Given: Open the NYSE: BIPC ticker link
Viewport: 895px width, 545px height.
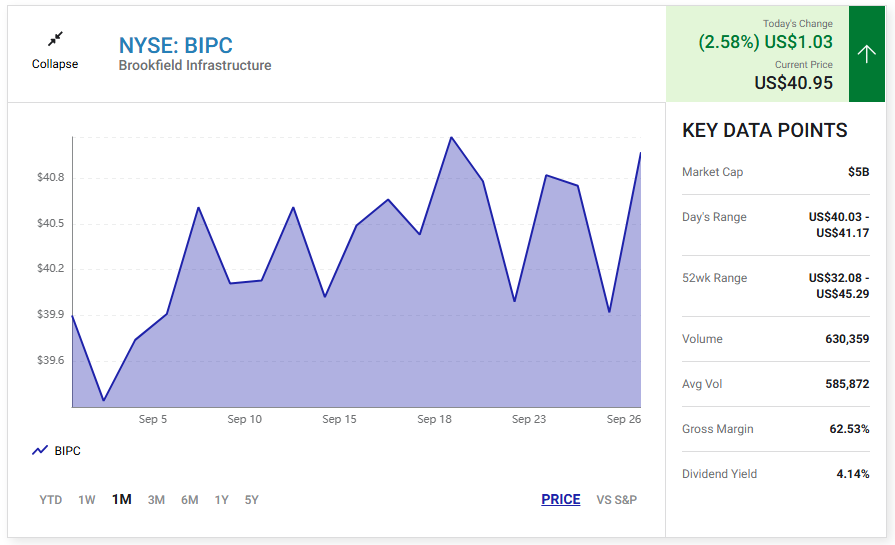Looking at the screenshot, I should click(x=176, y=46).
